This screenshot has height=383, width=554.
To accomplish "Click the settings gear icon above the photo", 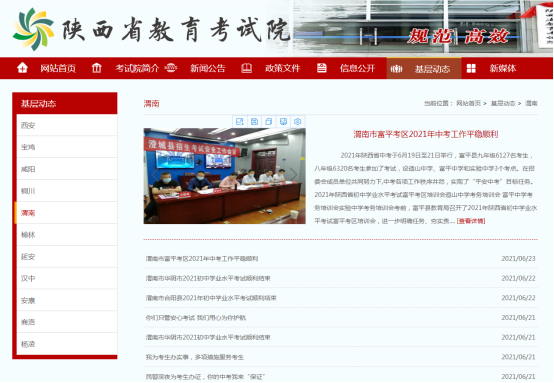I will tap(297, 122).
